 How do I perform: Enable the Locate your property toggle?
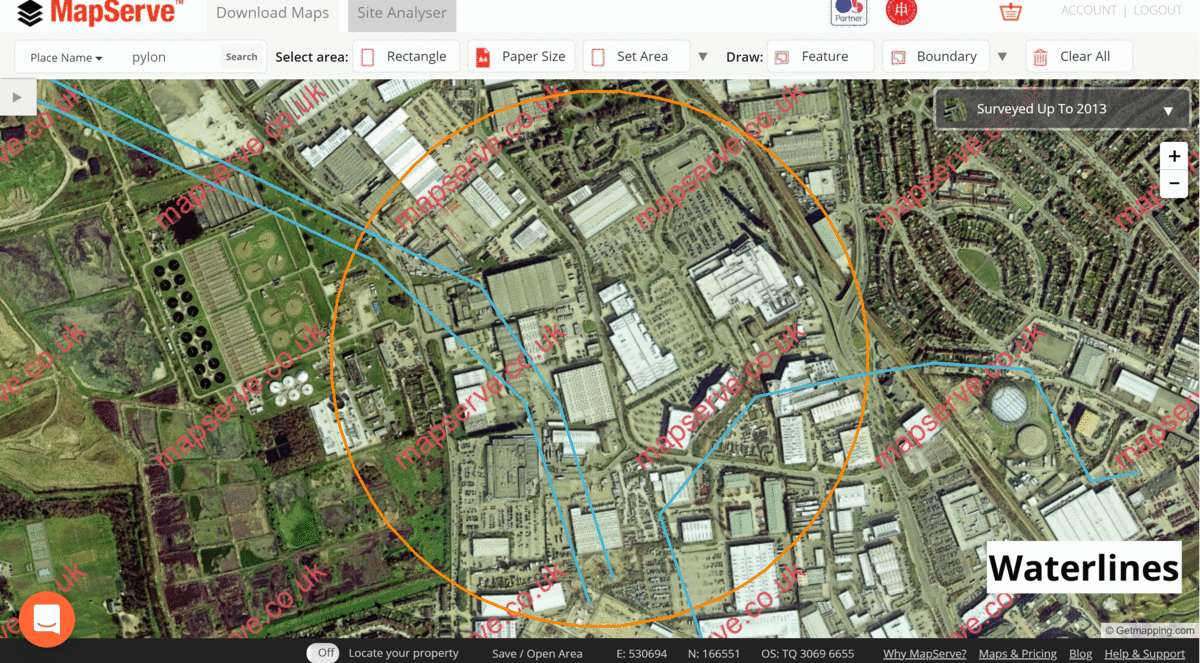coord(322,652)
